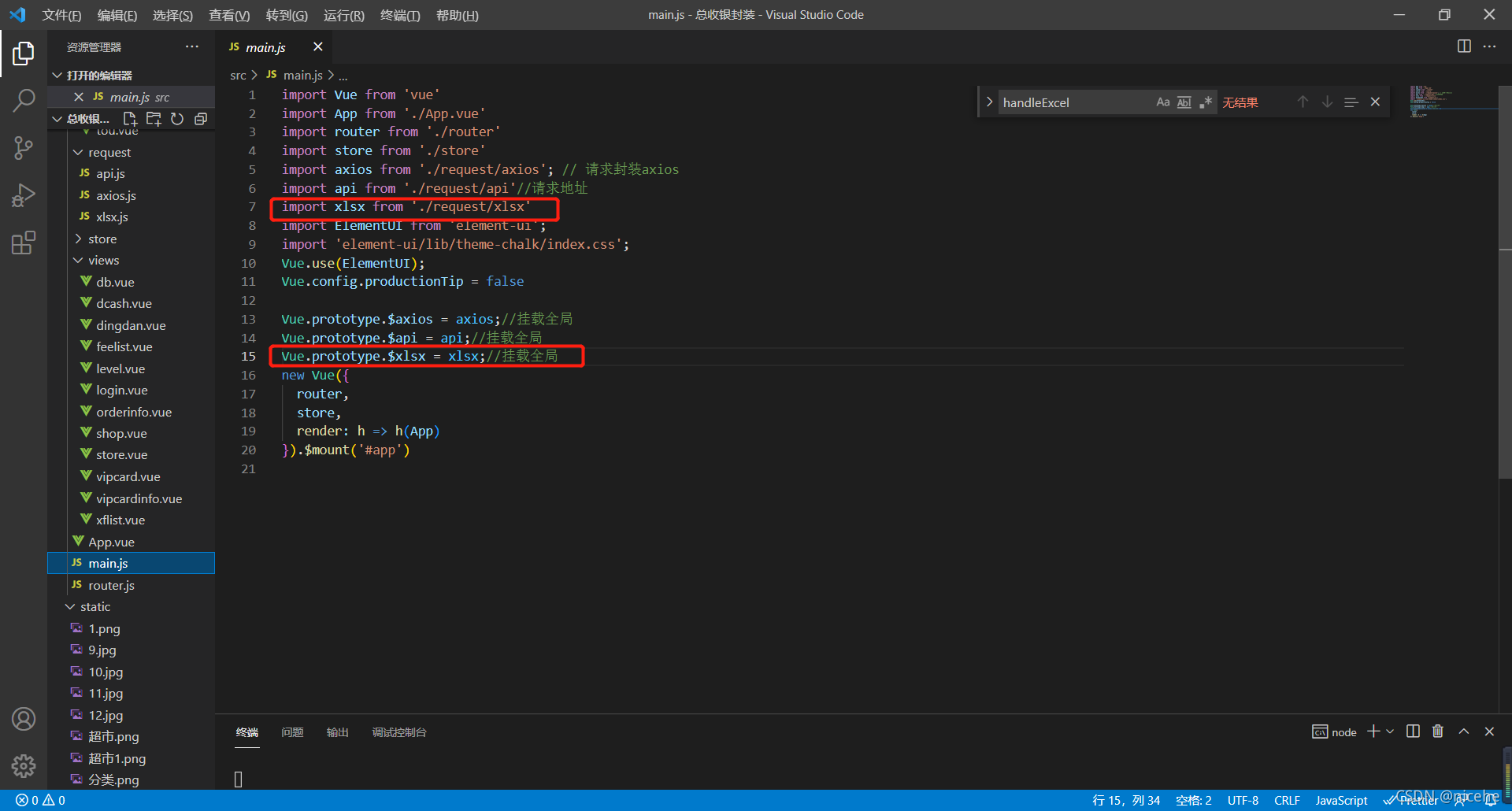Click the New Folder icon in explorer
Screen dimensions: 1512x811
154,119
